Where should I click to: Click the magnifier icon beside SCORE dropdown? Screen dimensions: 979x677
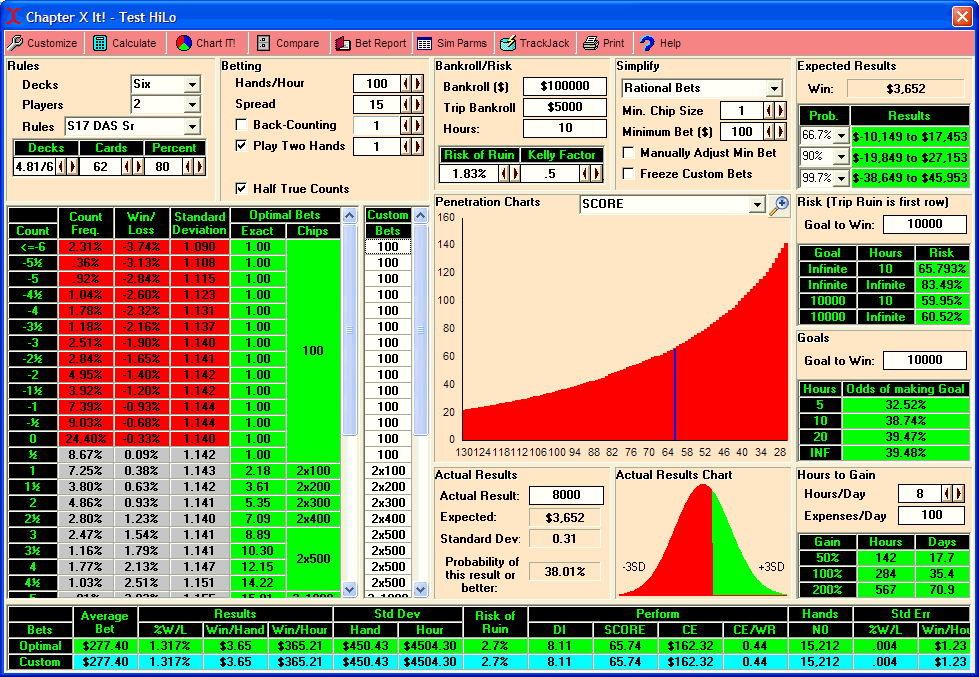click(x=780, y=205)
